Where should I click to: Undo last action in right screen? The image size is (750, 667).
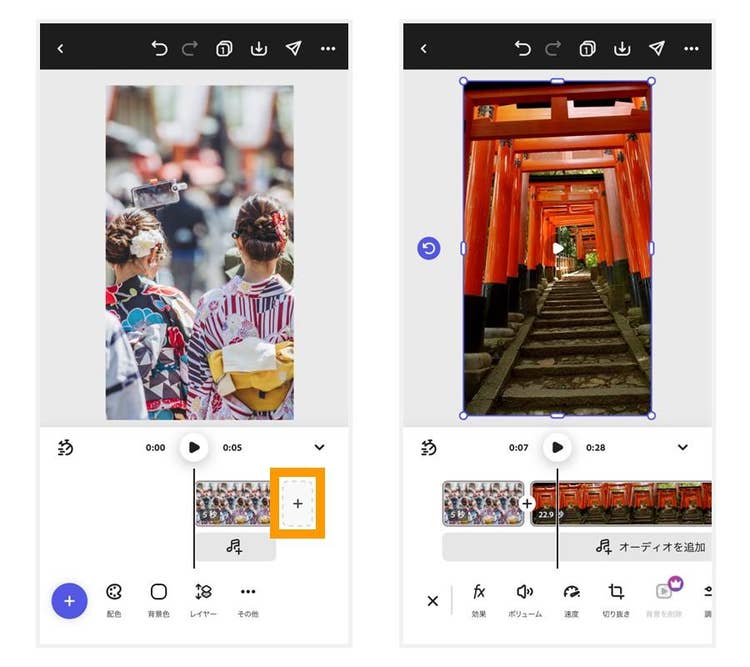[x=523, y=48]
